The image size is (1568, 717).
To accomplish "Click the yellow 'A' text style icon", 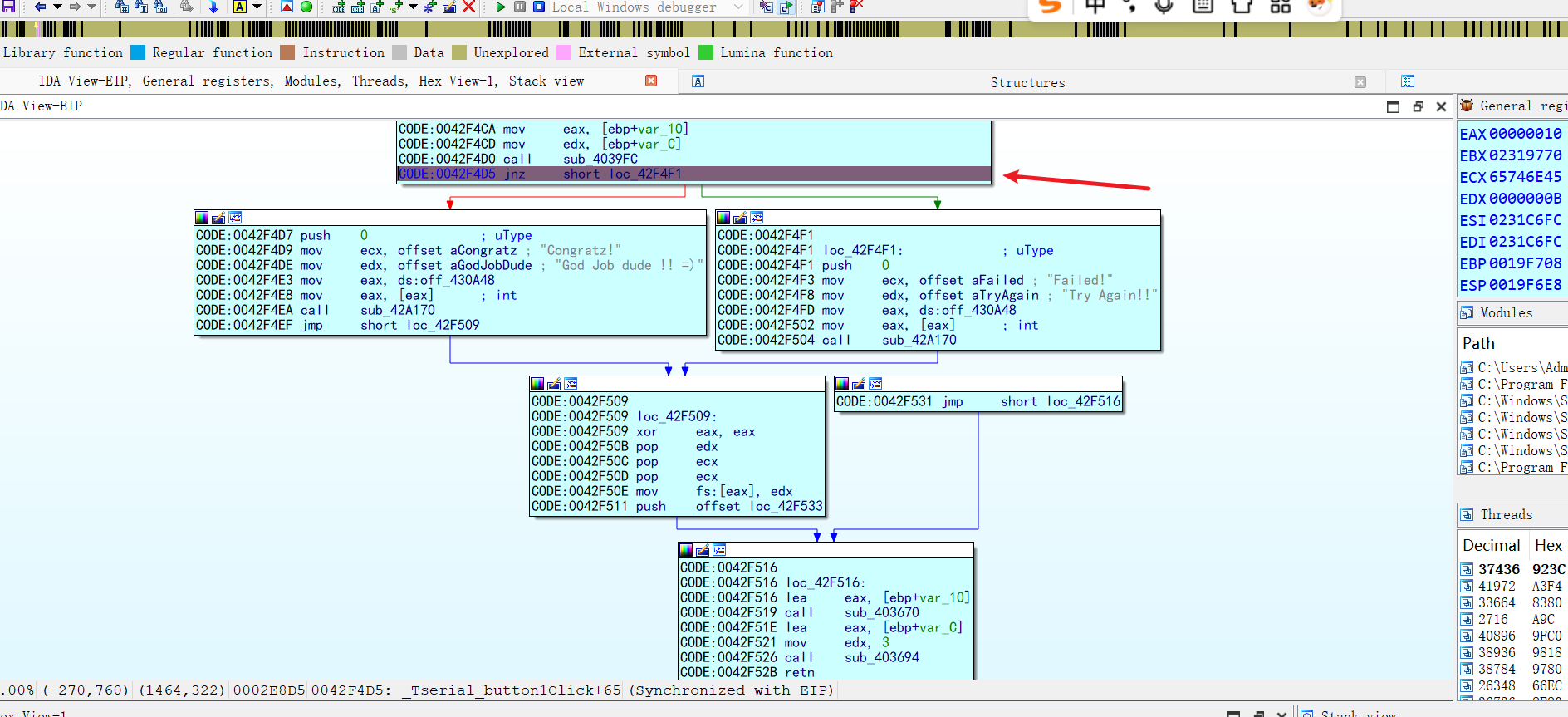I will coord(239,7).
